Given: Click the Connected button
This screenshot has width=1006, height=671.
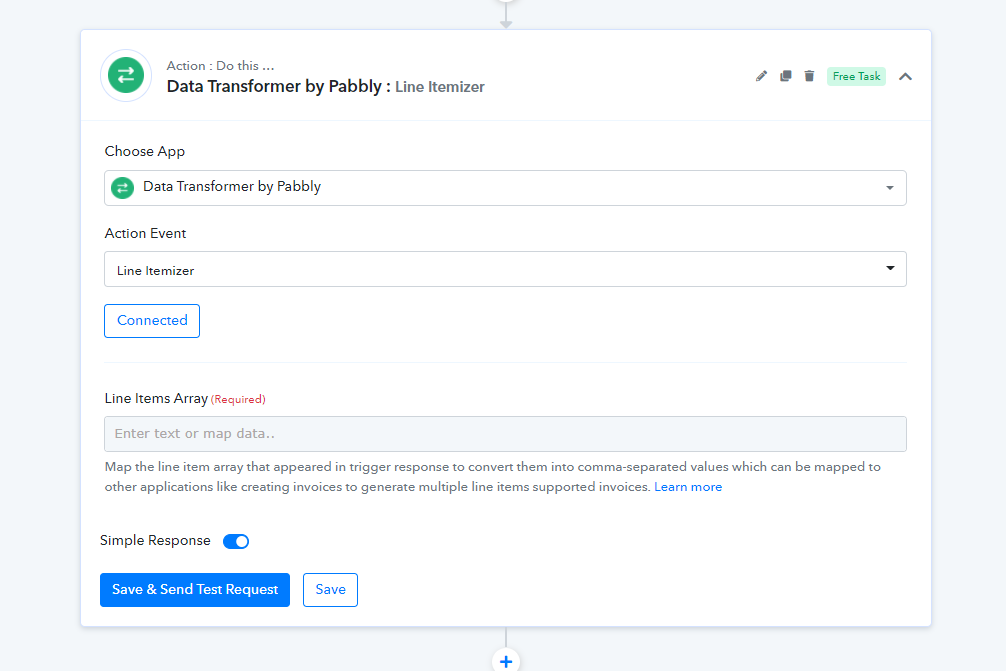Looking at the screenshot, I should coord(152,321).
